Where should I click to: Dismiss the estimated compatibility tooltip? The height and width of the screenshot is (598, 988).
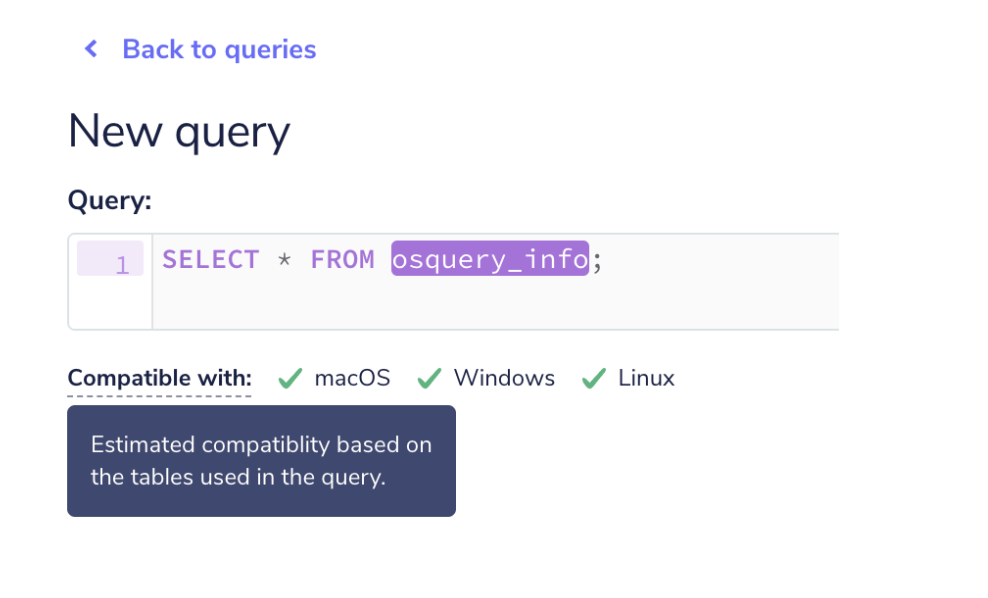261,461
